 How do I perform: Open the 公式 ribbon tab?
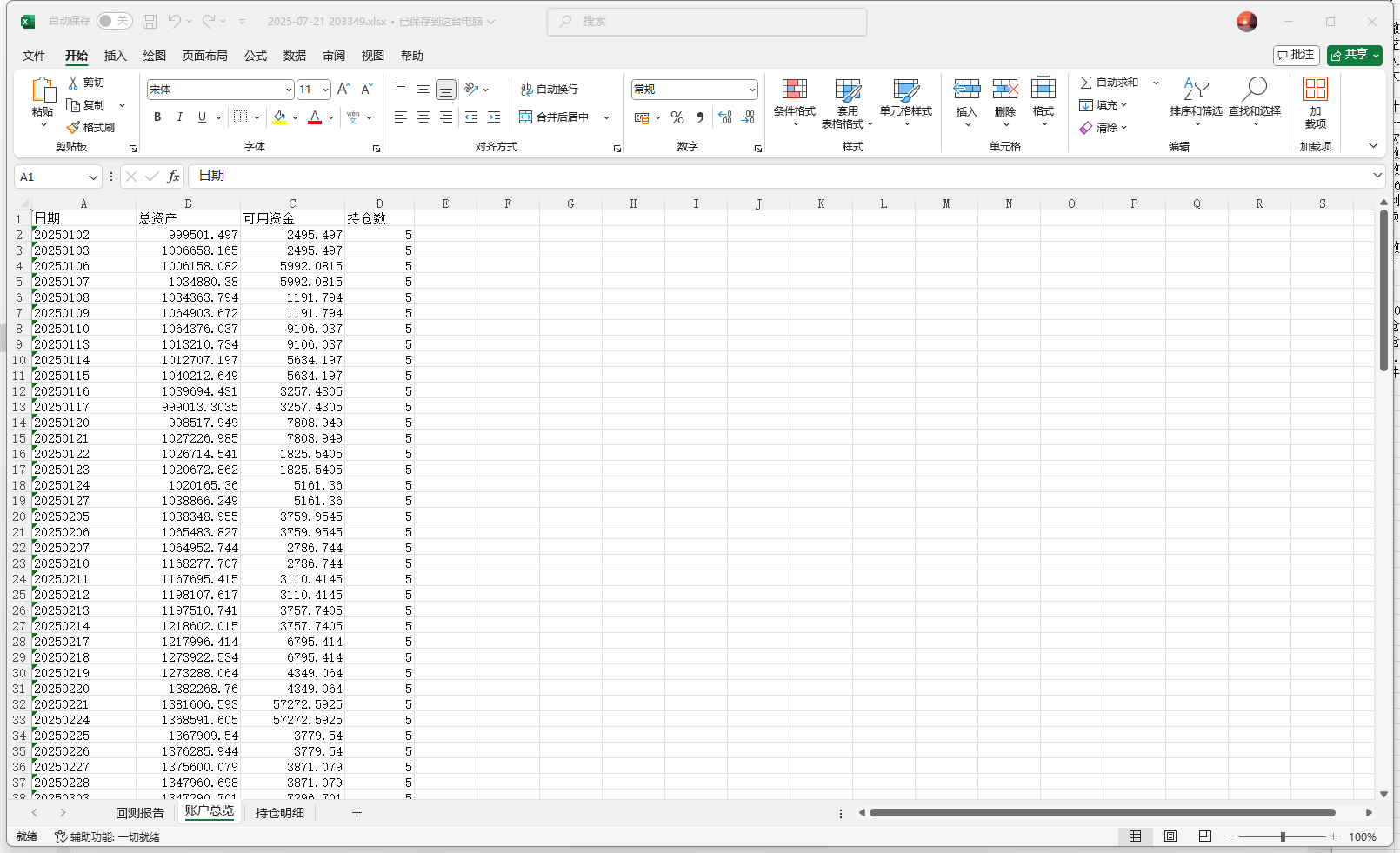[x=256, y=56]
